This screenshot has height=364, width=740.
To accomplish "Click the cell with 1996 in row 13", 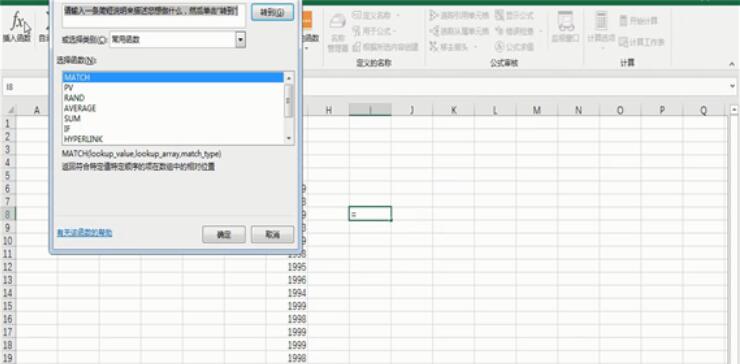I will coord(286,280).
